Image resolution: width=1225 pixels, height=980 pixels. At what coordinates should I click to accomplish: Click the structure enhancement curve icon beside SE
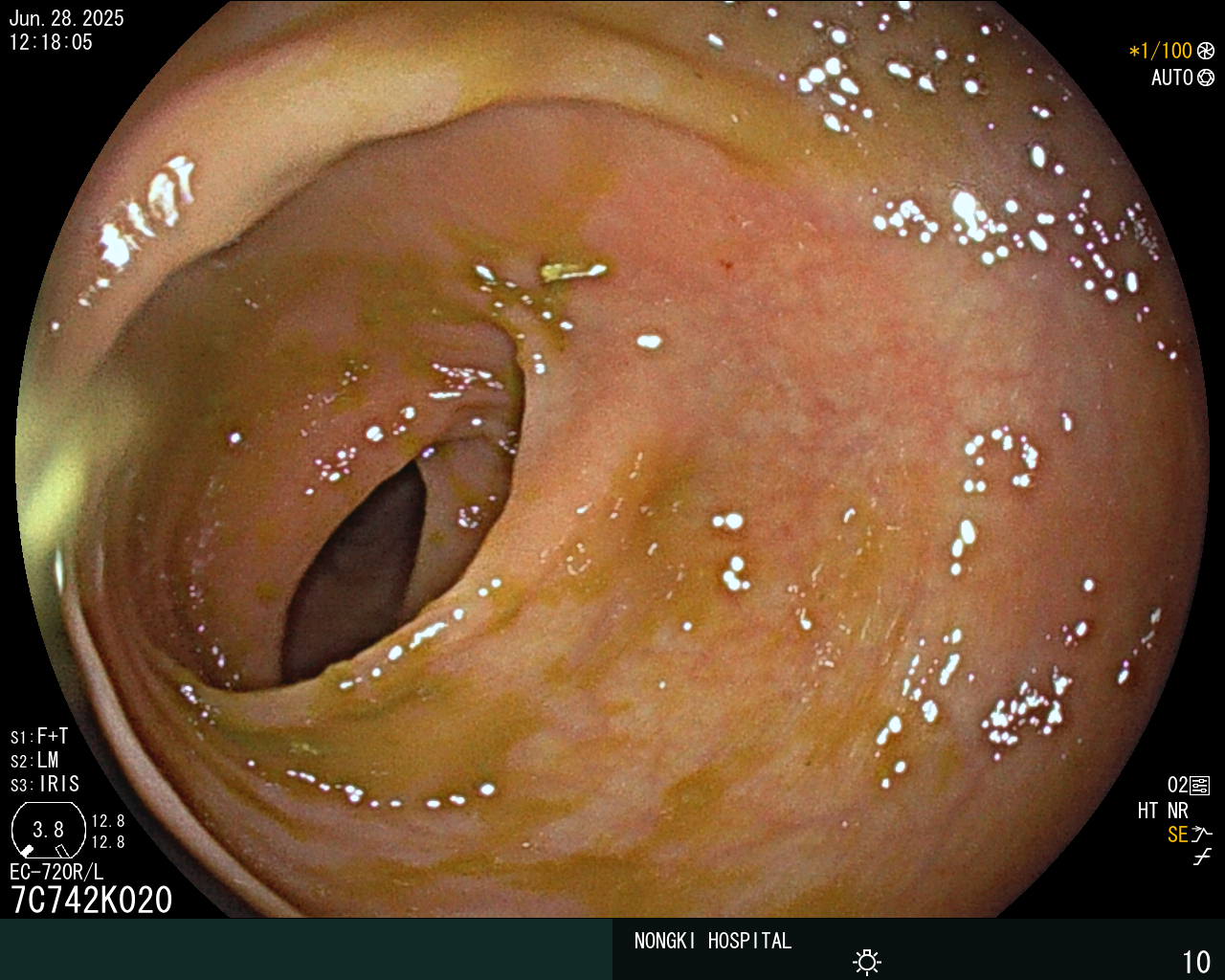pos(1202,835)
